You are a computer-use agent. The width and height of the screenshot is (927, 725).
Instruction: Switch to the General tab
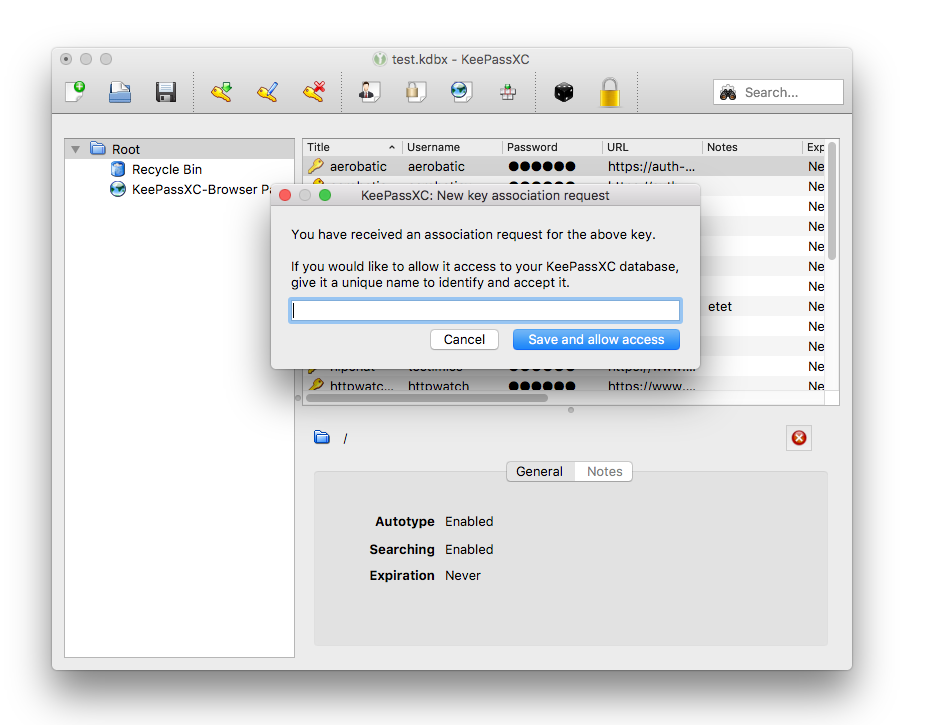[x=539, y=471]
